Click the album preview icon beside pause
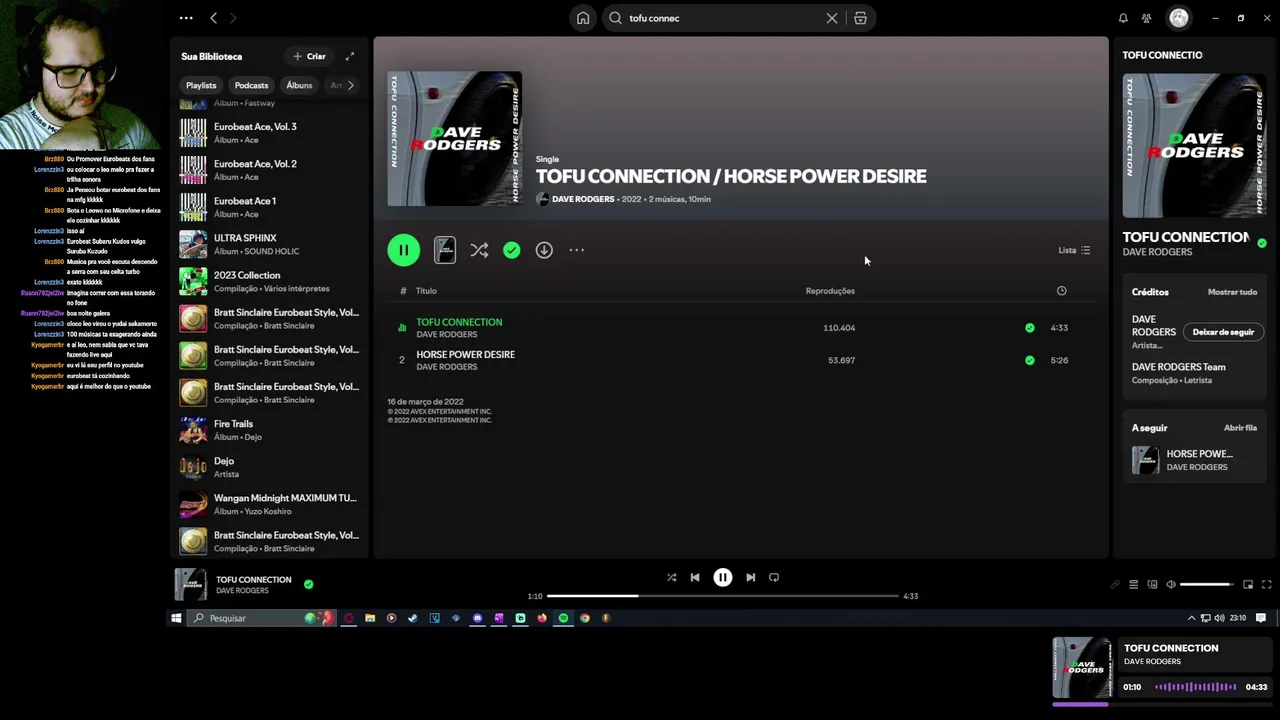Image resolution: width=1280 pixels, height=720 pixels. 445,250
